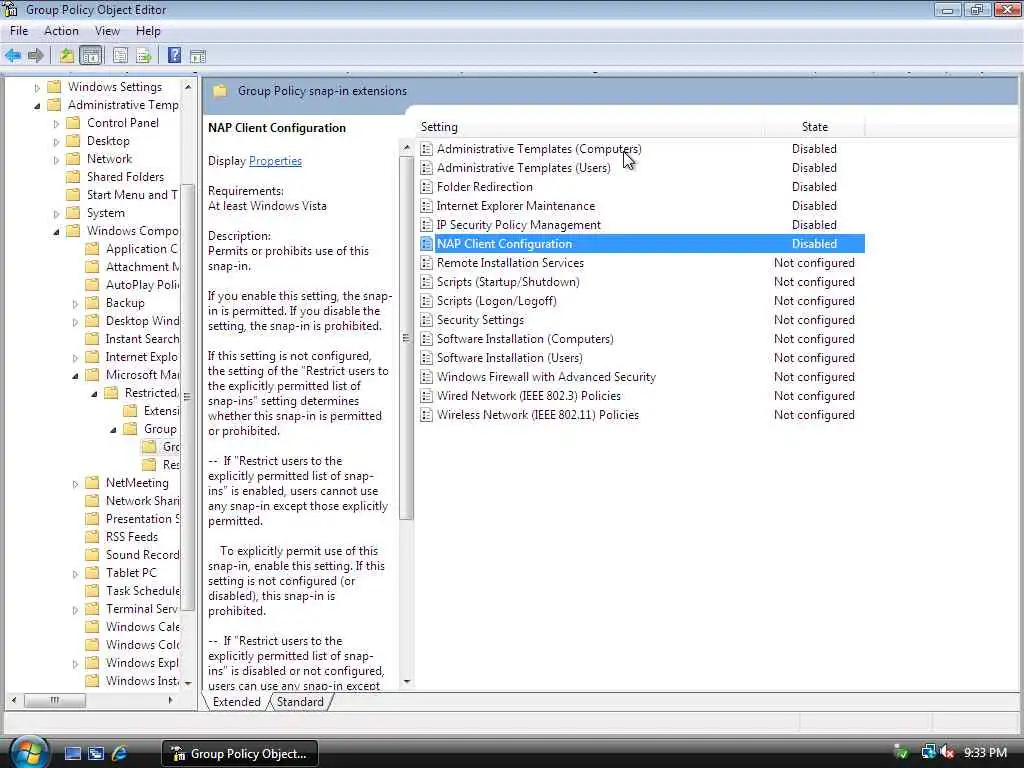Click the tree pane horizontal scrollbar thumb
The width and height of the screenshot is (1024, 768).
(x=55, y=700)
